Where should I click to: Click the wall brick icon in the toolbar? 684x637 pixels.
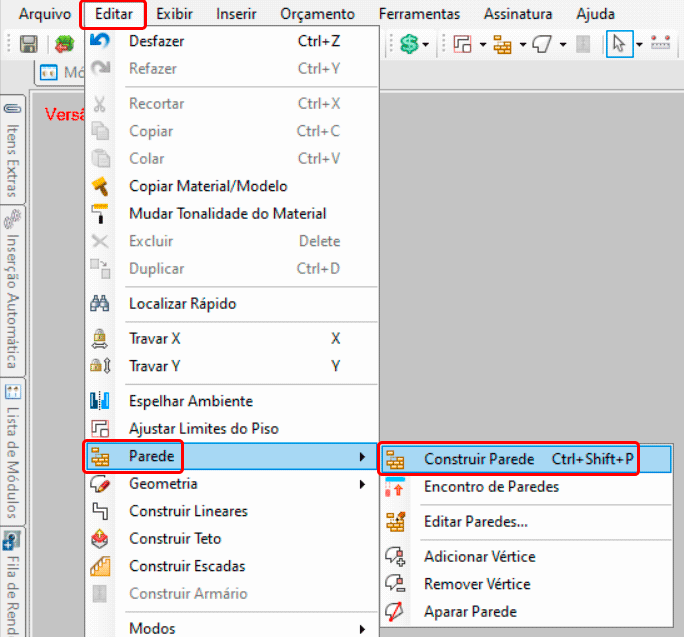(501, 44)
